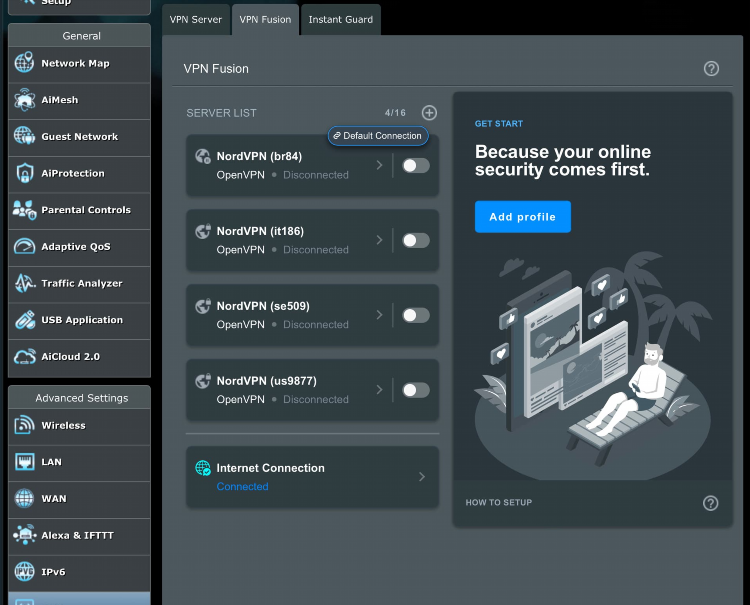Image resolution: width=750 pixels, height=605 pixels.
Task: Click the Add profile button
Action: 522,217
